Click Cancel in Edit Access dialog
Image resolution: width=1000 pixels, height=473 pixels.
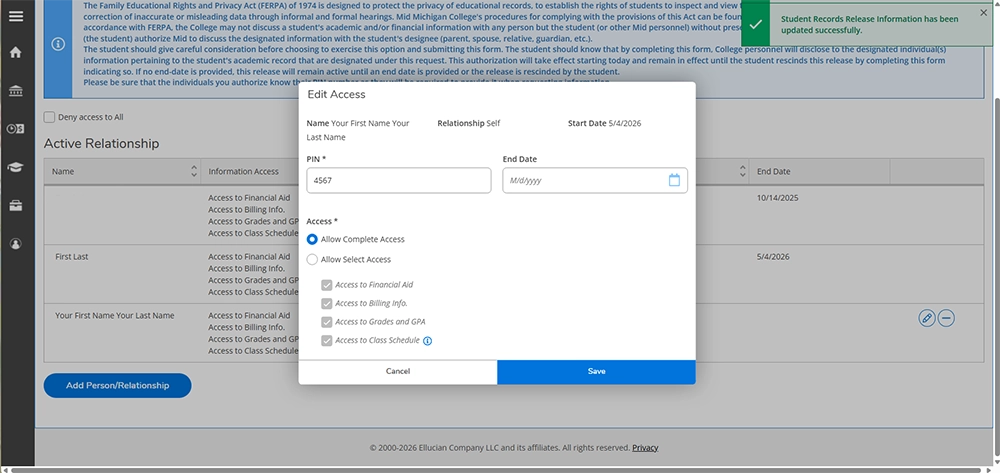coord(398,372)
